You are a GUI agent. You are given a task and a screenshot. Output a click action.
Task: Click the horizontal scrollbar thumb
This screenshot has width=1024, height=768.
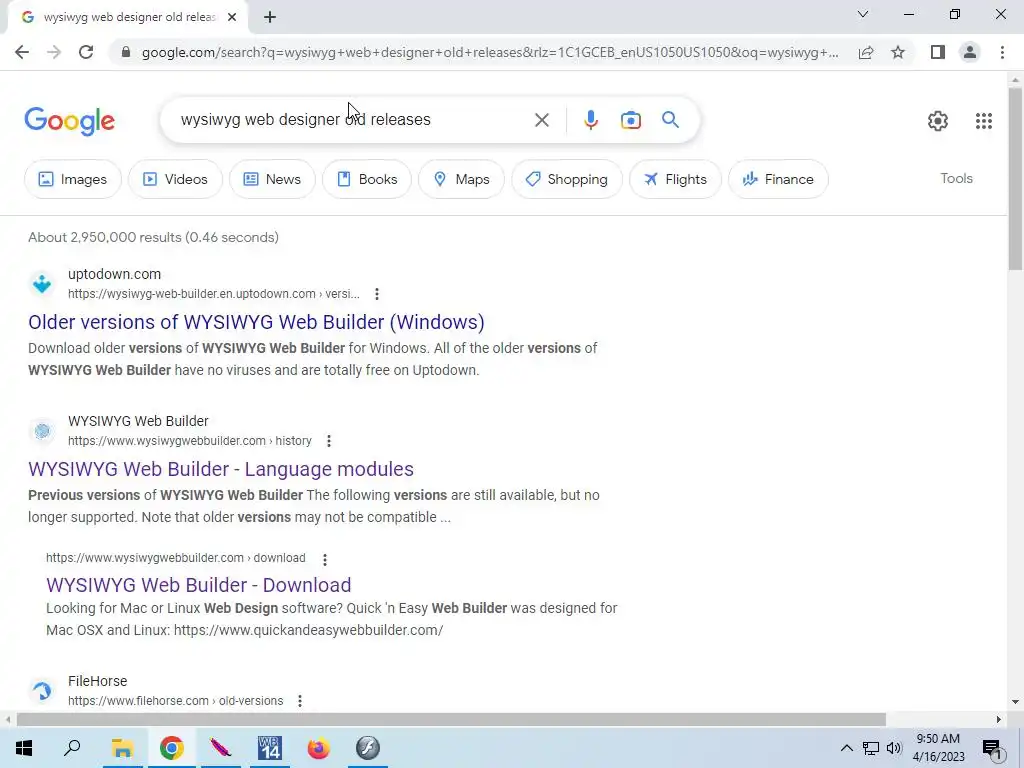(451, 720)
